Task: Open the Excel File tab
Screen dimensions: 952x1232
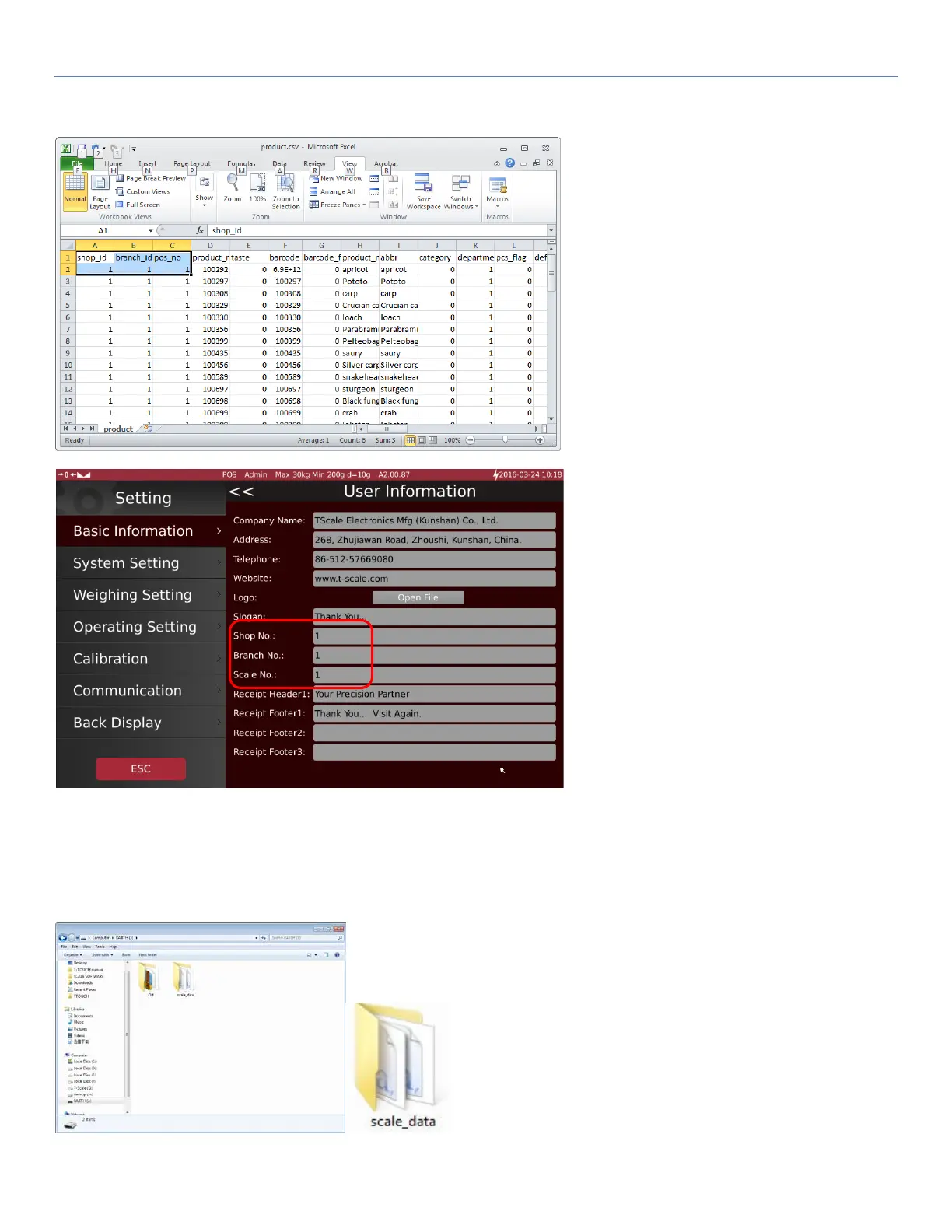Action: (77, 163)
